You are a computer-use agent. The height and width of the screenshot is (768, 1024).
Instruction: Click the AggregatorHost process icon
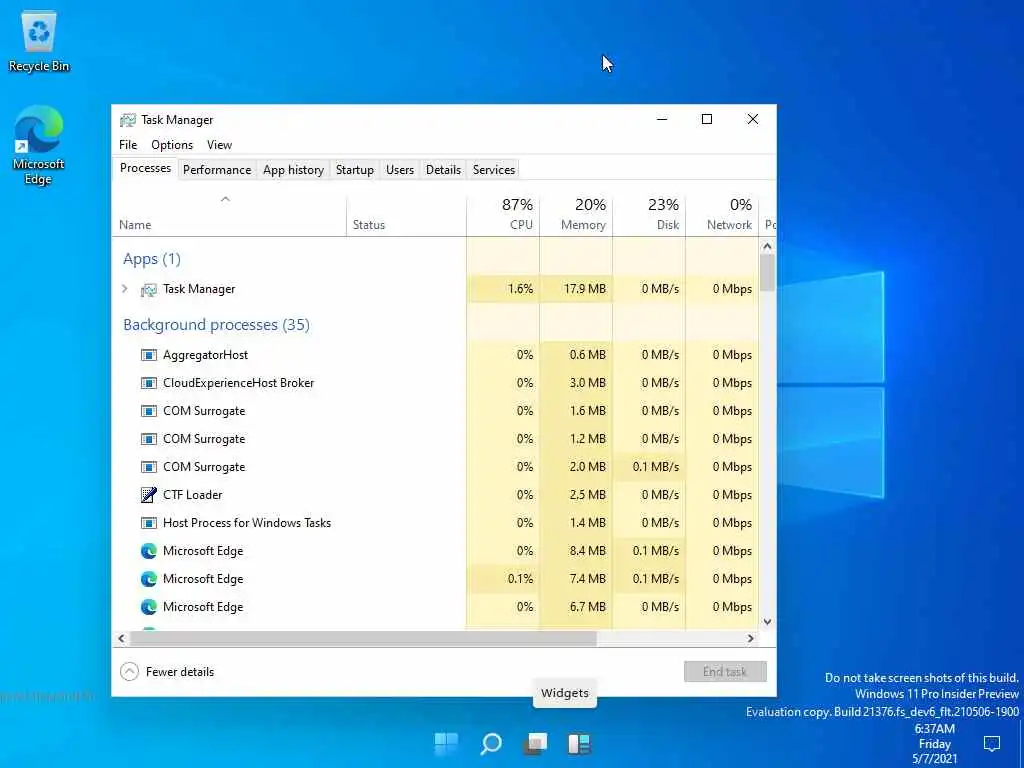149,355
